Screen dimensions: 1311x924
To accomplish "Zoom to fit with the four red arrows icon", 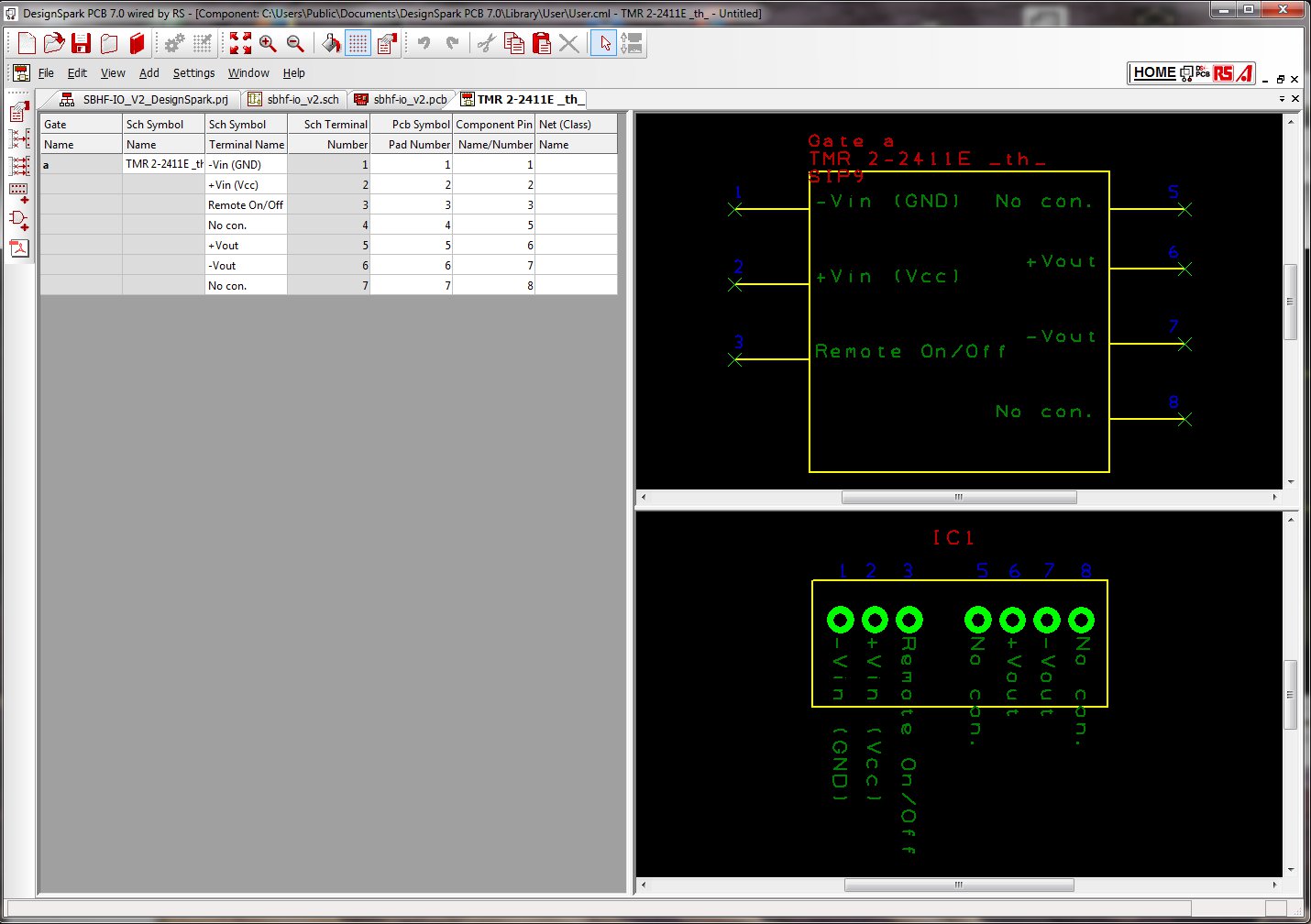I will tap(240, 43).
